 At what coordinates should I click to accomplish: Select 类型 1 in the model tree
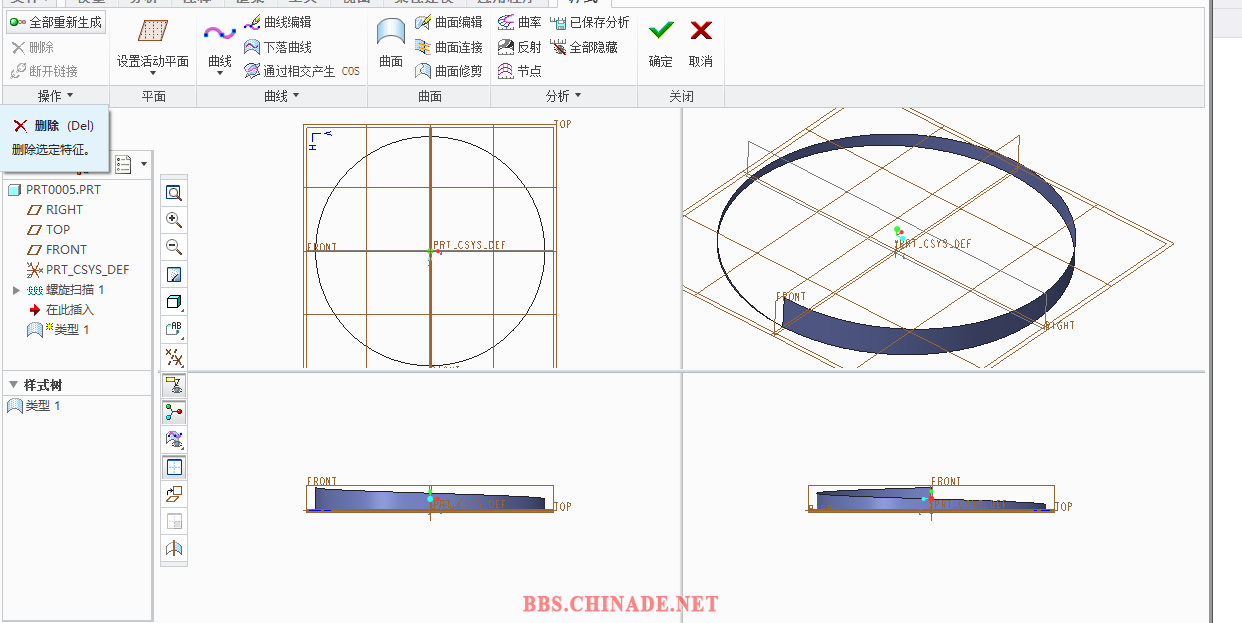coord(58,329)
